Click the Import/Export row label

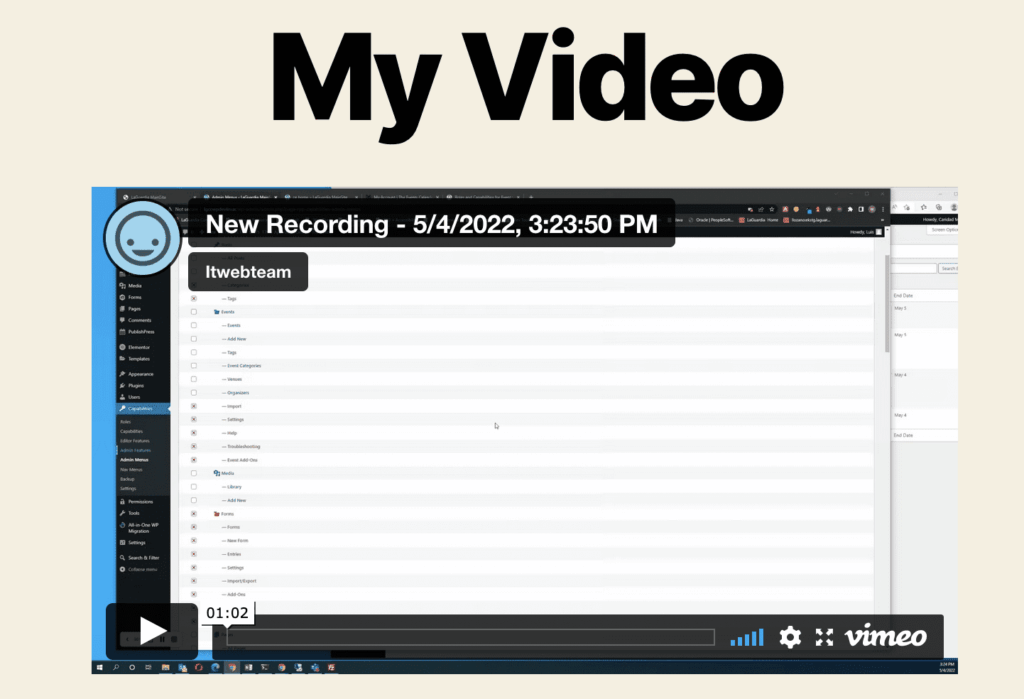(x=242, y=581)
